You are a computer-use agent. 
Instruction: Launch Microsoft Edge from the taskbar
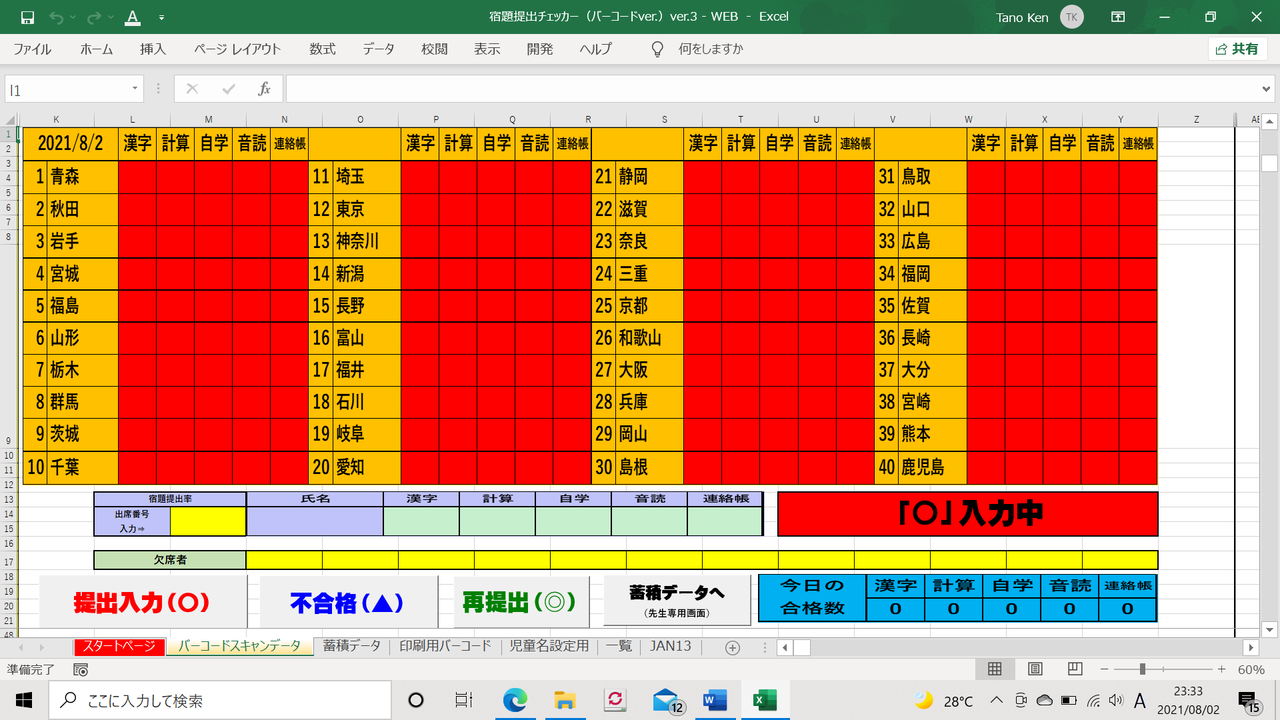point(515,700)
